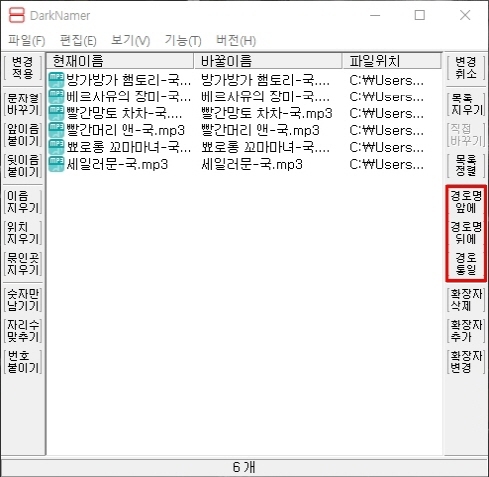Click the 목록 지우기 button
Screen dimensions: 489x477
[x=466, y=104]
